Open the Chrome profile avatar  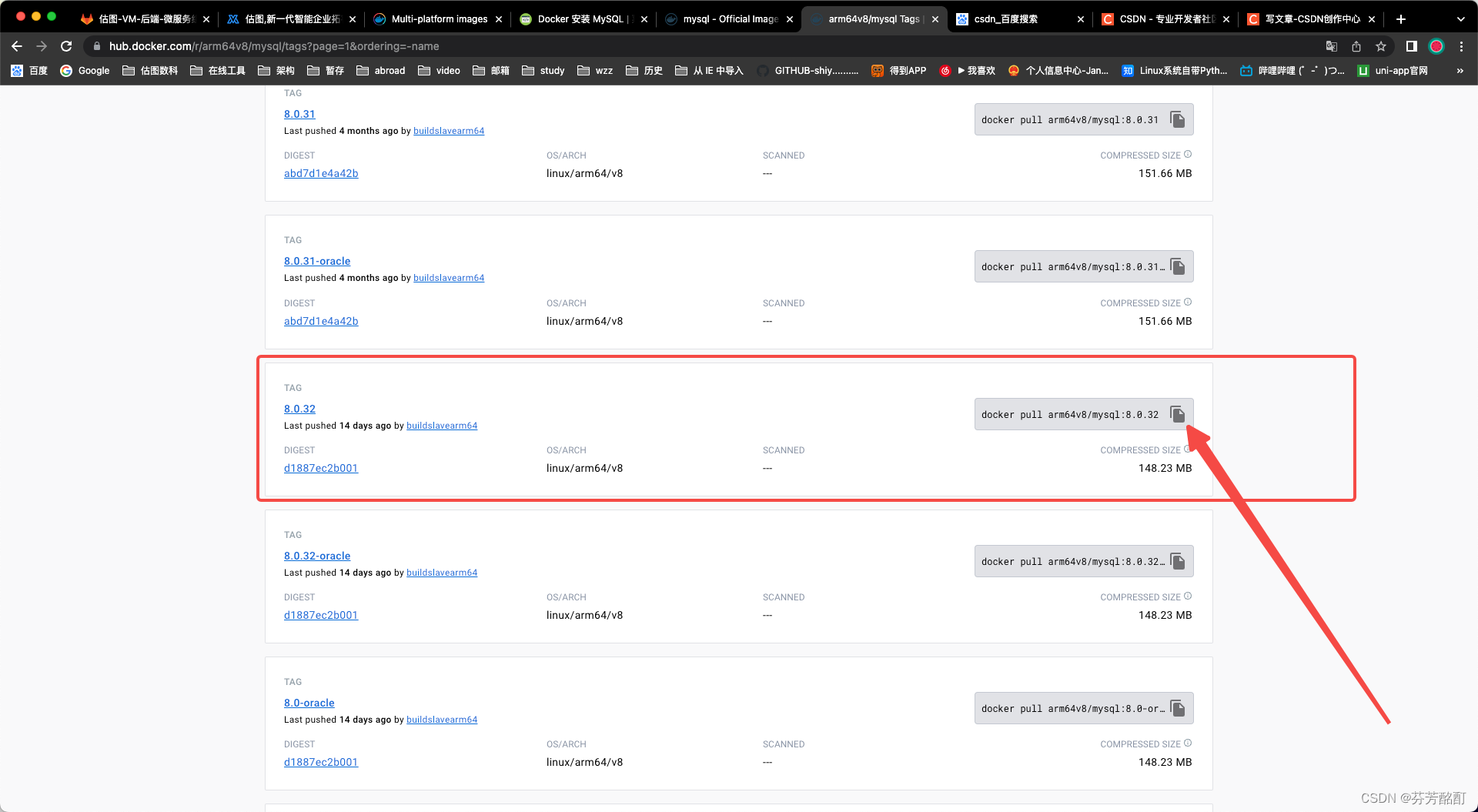tap(1436, 46)
